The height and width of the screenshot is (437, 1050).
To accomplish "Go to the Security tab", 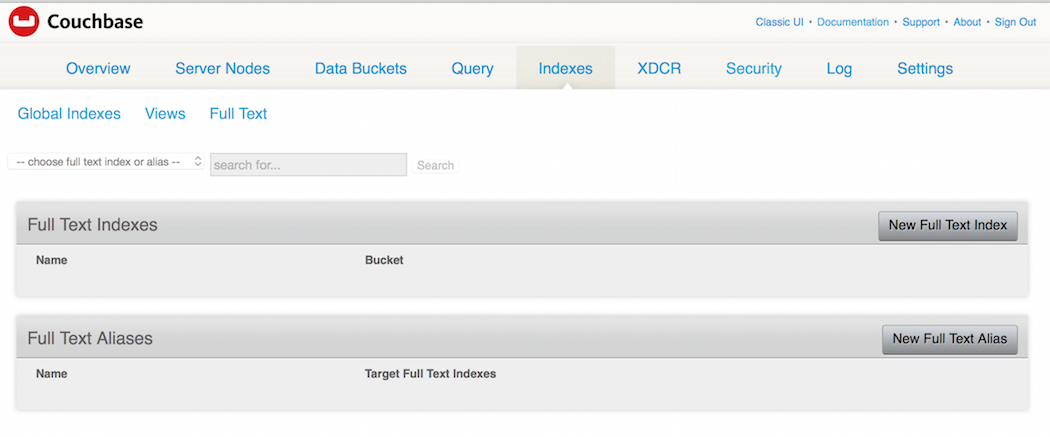I will pos(753,68).
